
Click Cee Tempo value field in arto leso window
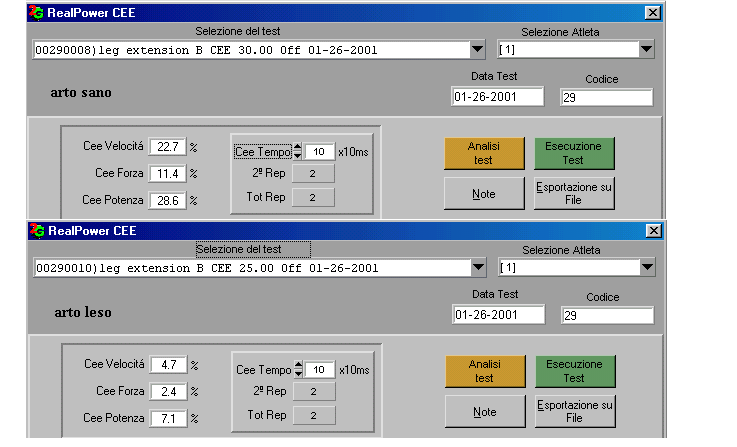[321, 369]
